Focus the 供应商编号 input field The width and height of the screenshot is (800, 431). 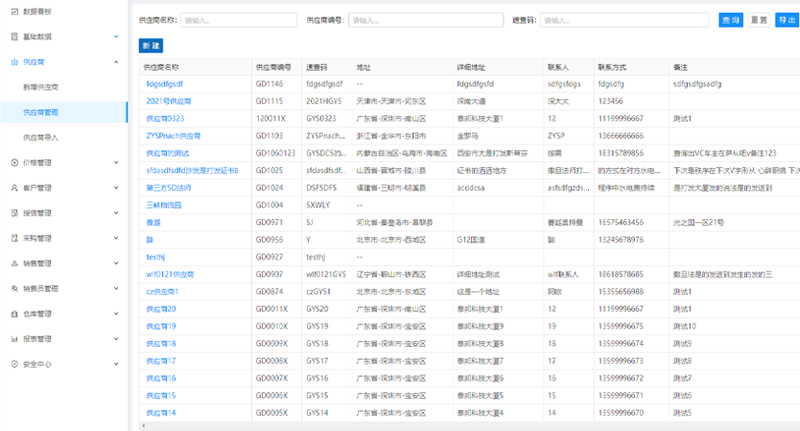pyautogui.click(x=426, y=20)
